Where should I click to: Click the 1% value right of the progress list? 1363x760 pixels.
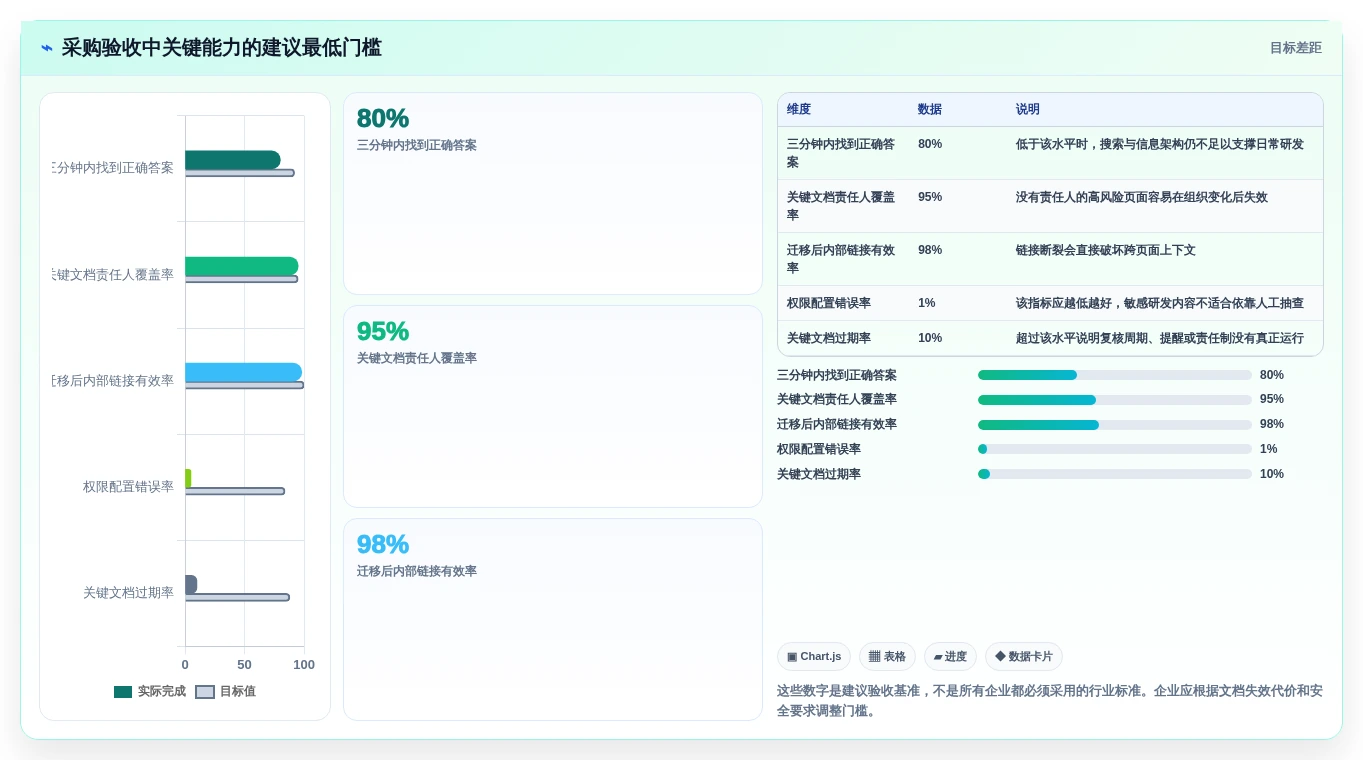(x=1269, y=449)
